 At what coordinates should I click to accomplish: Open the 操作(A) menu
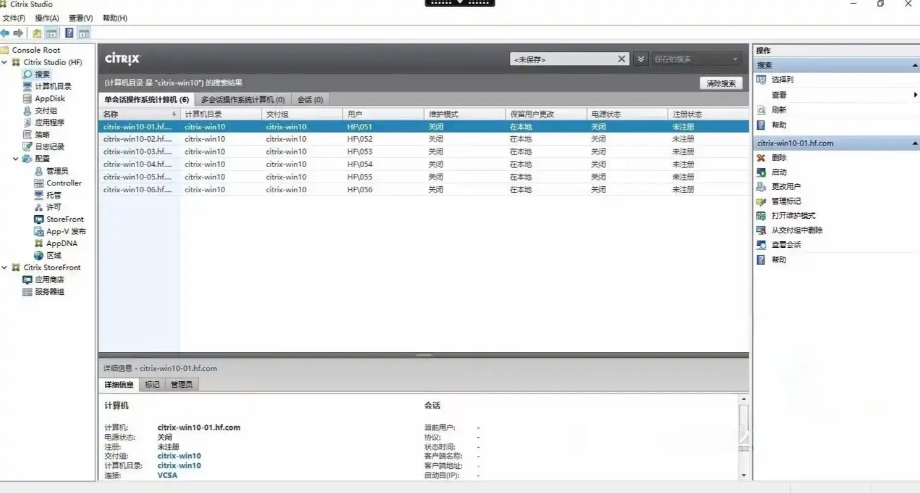coord(47,18)
